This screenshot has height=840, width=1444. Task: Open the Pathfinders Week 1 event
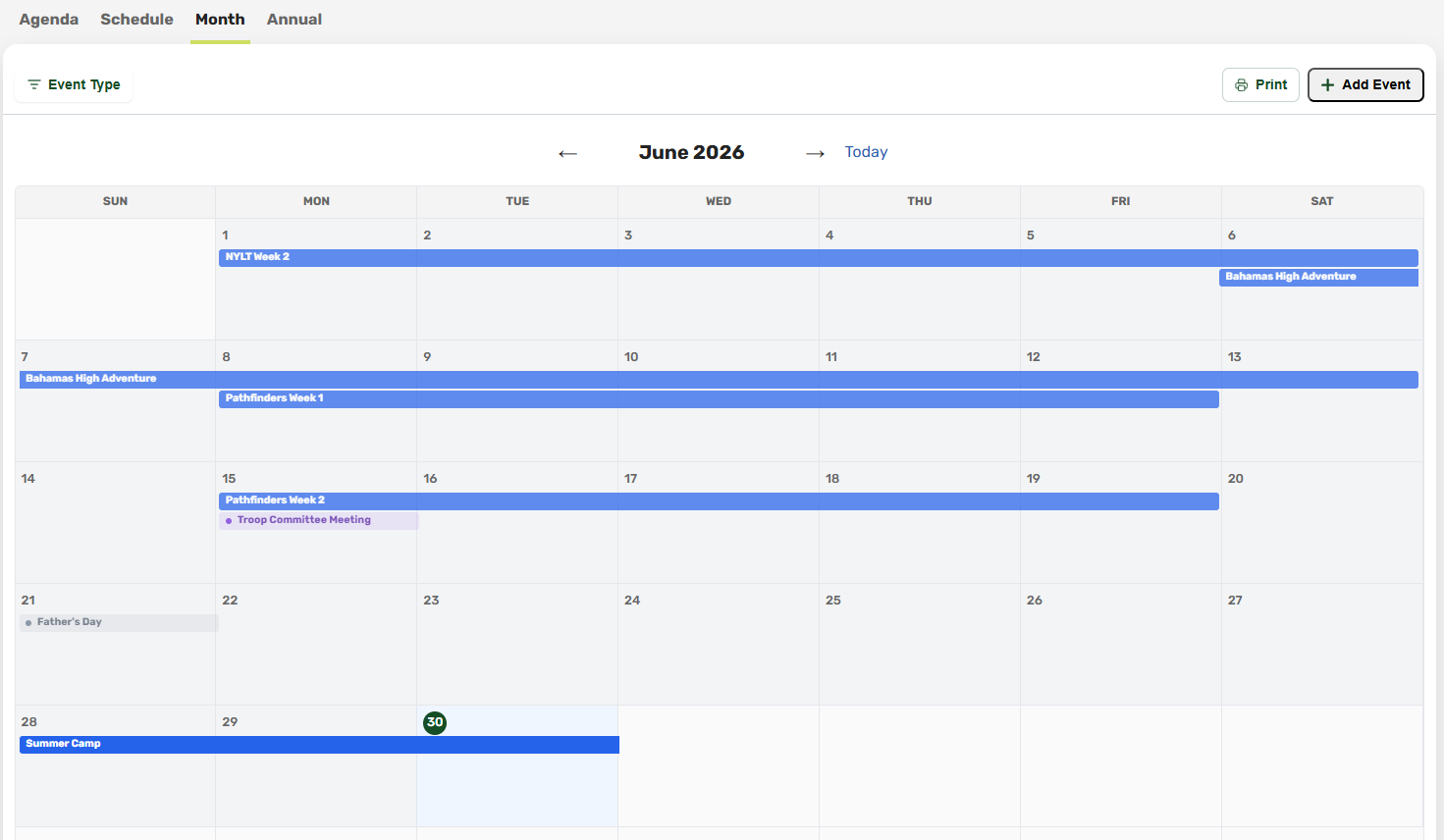click(x=719, y=398)
